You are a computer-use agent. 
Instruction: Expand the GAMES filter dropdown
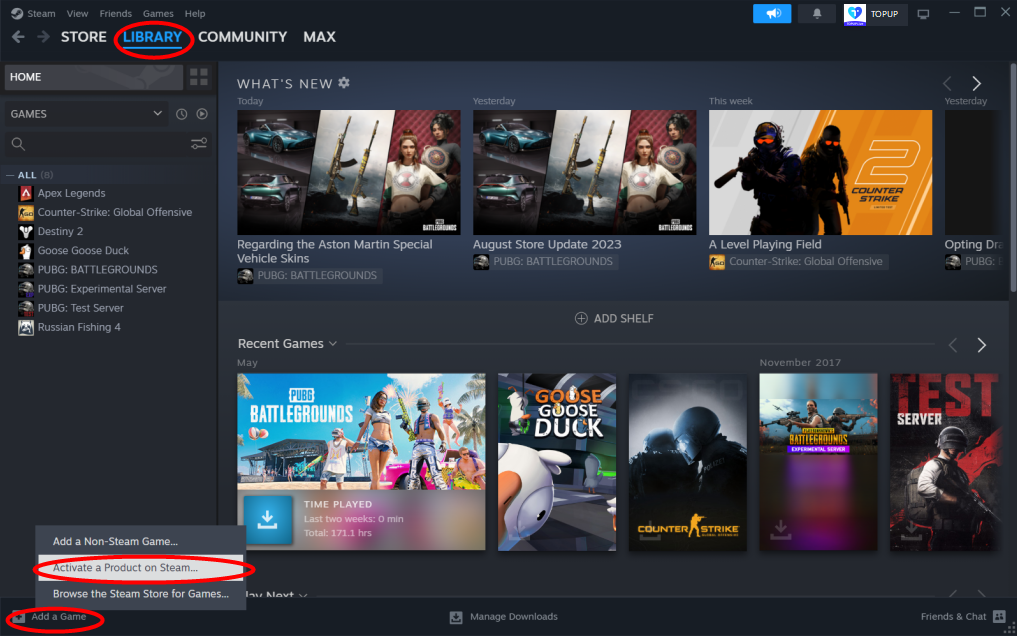[x=157, y=114]
